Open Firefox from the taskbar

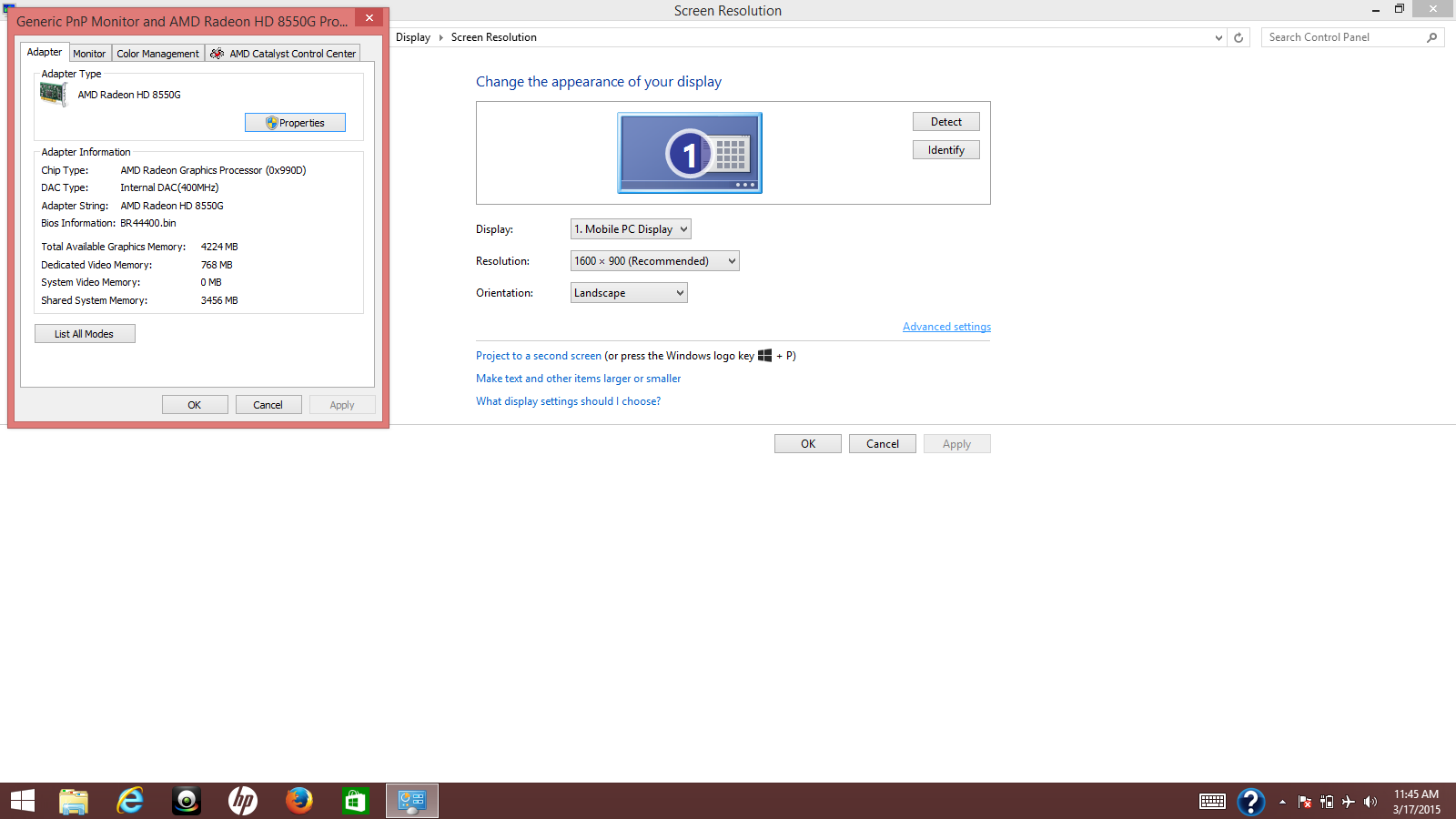[x=298, y=801]
